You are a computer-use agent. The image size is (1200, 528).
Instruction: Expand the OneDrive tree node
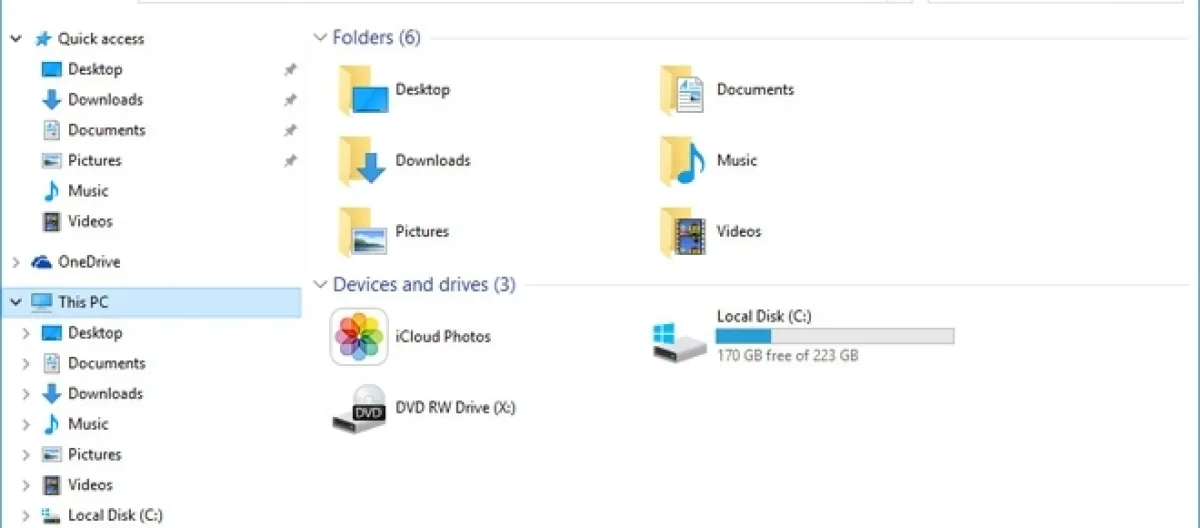pos(16,262)
